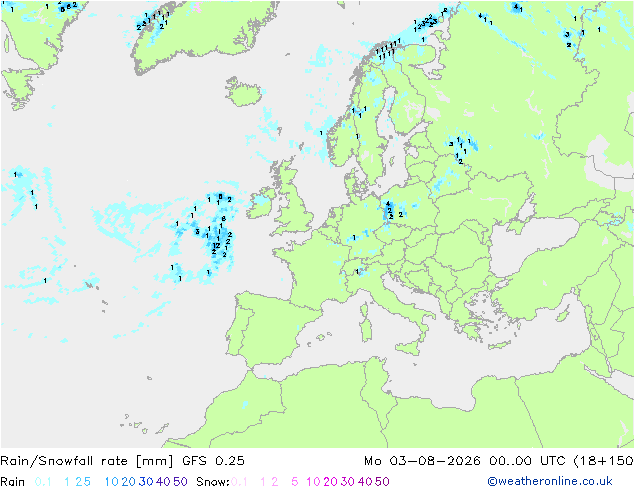This screenshot has height=490, width=634.
Task: Pick the Rain legend 1 value
Action: click(x=67, y=482)
